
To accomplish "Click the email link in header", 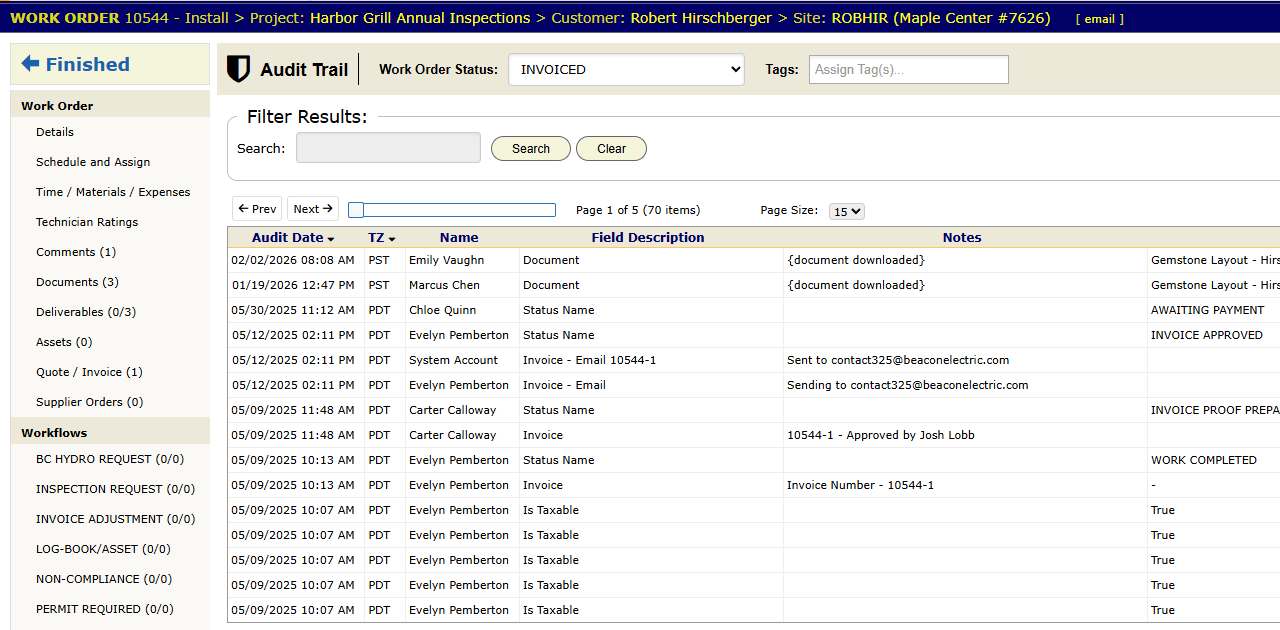I will point(1099,19).
